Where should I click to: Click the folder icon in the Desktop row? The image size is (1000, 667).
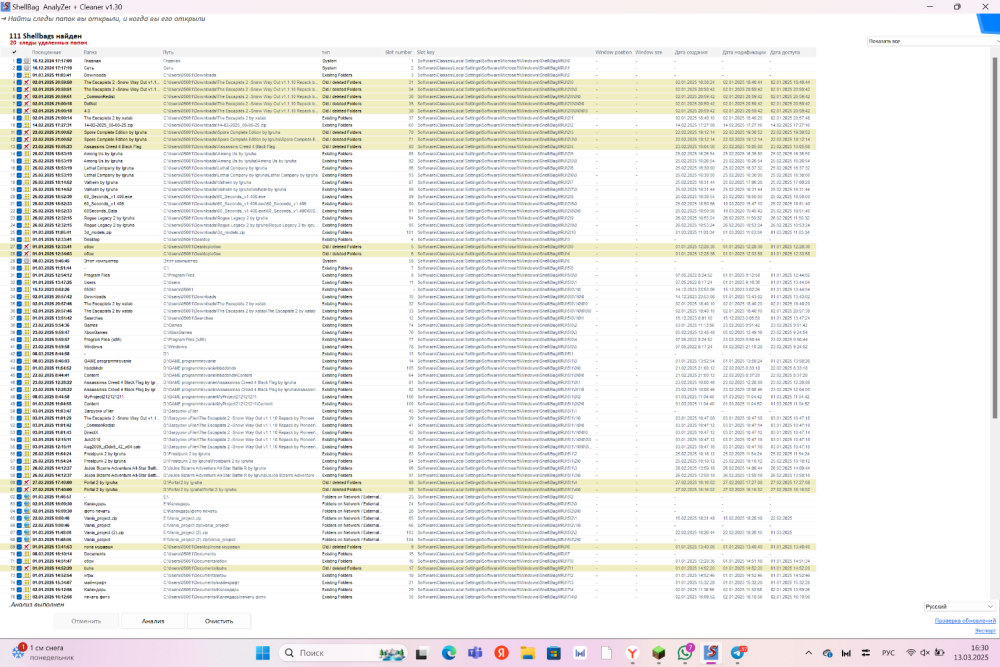click(26, 239)
